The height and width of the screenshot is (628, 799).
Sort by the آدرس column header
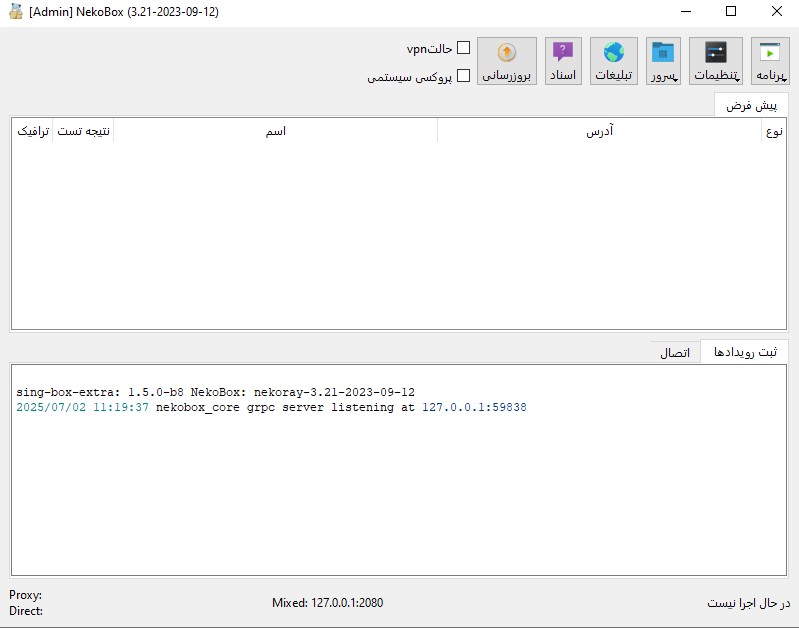pos(599,131)
